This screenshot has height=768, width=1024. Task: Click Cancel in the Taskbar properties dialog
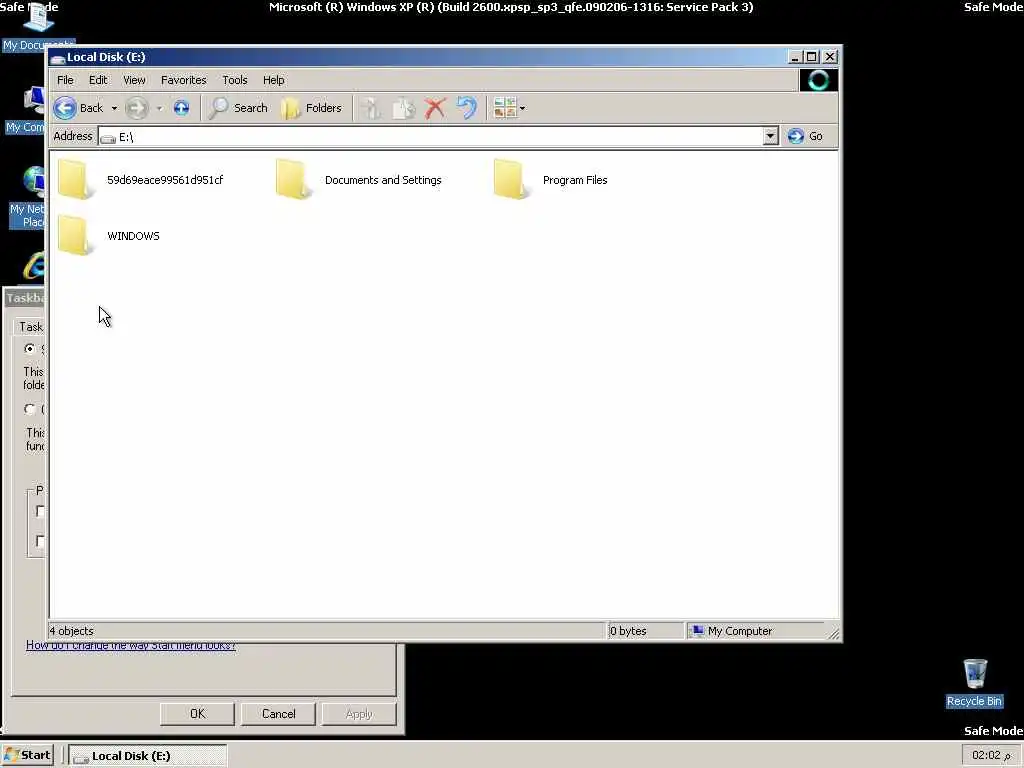click(278, 714)
